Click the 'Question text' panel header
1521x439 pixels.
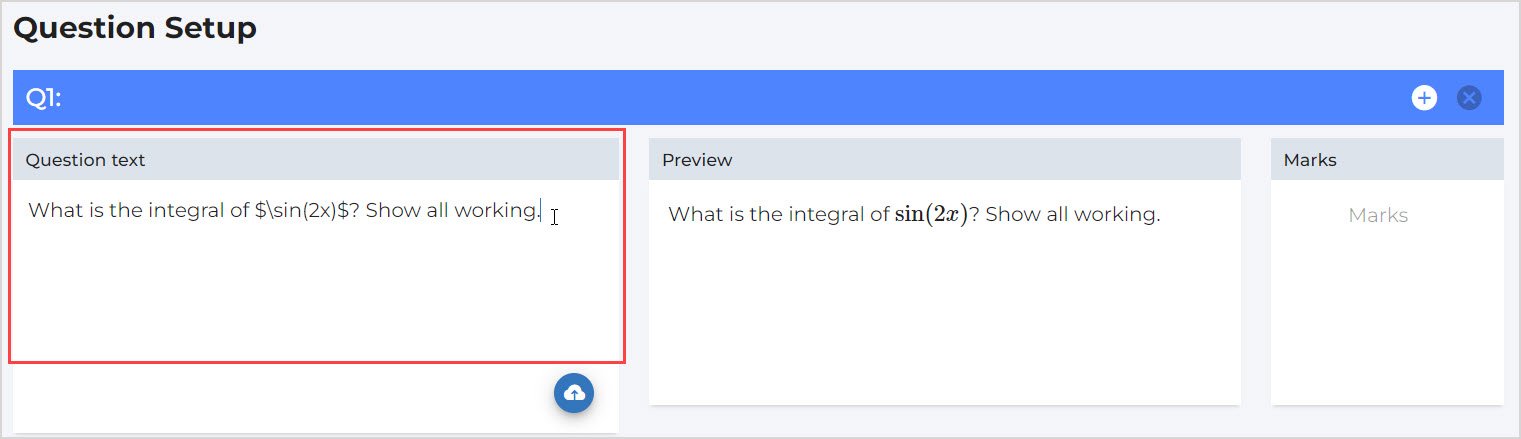[x=85, y=160]
